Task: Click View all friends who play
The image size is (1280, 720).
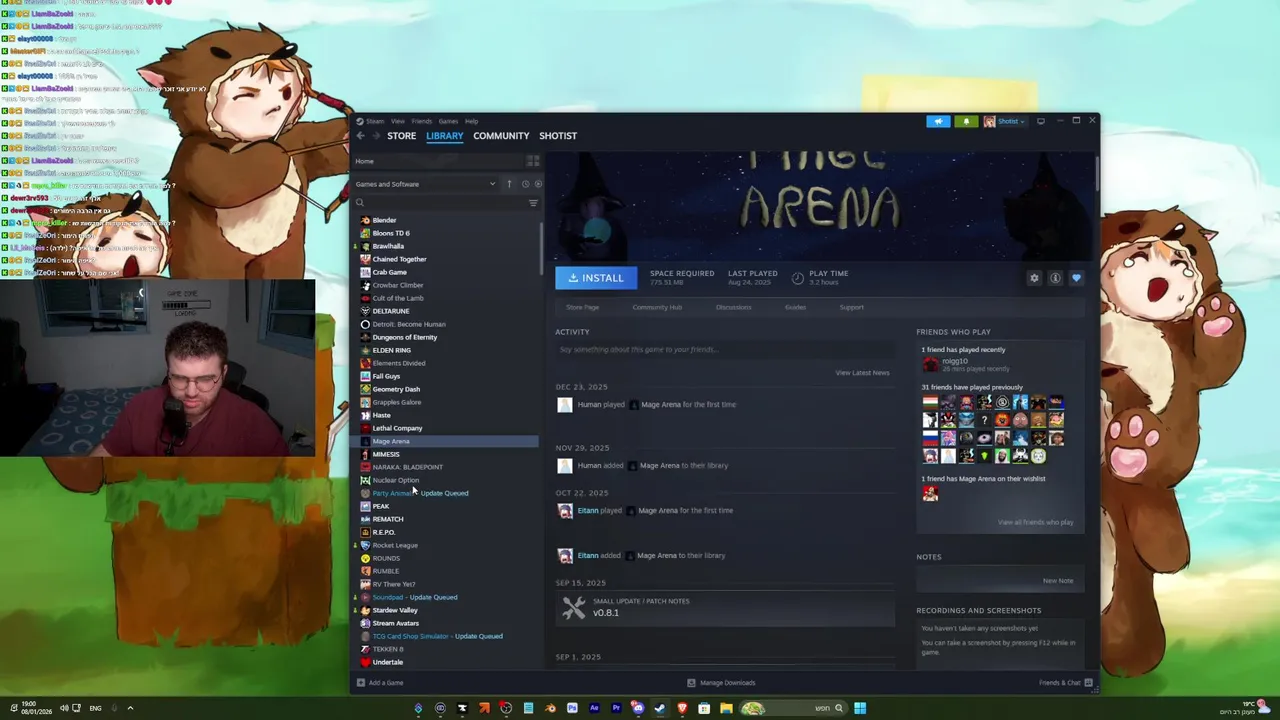Action: 1035,522
